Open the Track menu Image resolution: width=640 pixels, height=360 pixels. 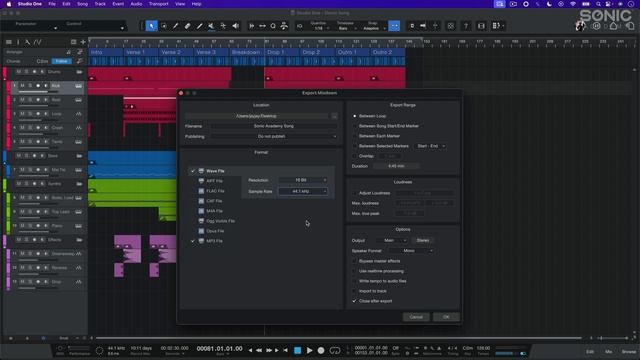100,4
